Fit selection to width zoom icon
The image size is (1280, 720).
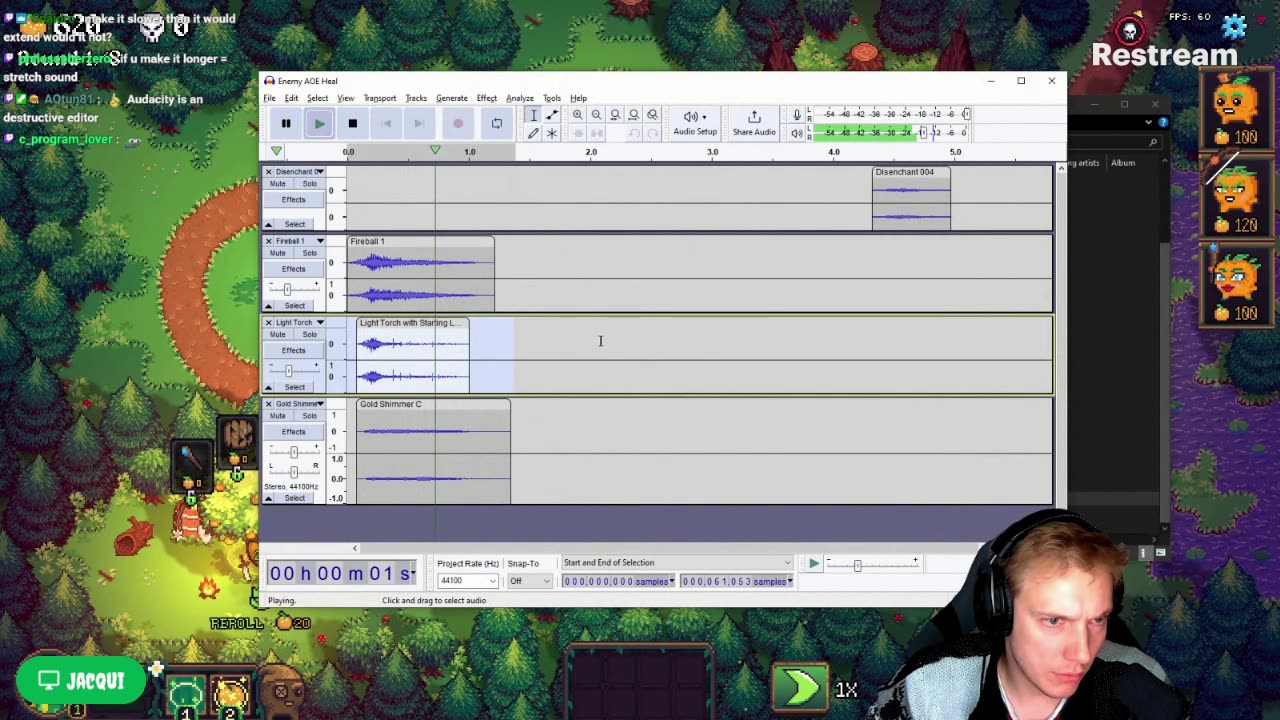(x=615, y=115)
